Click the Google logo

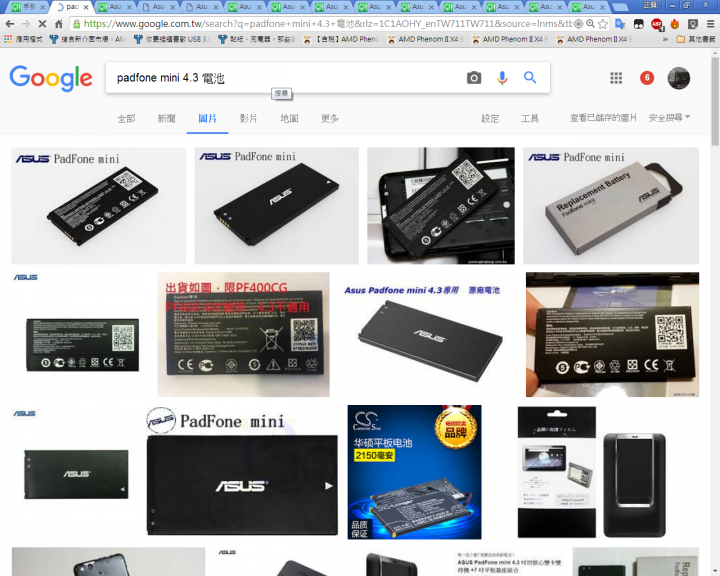pyautogui.click(x=51, y=78)
